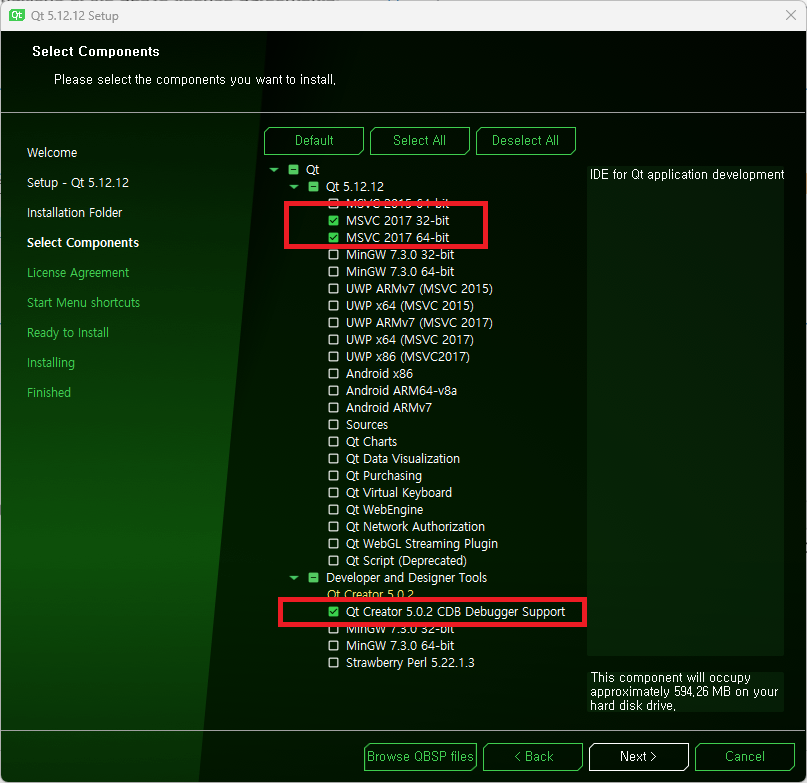Uncheck MSVC 2017 64-bit checkbox

coord(334,237)
